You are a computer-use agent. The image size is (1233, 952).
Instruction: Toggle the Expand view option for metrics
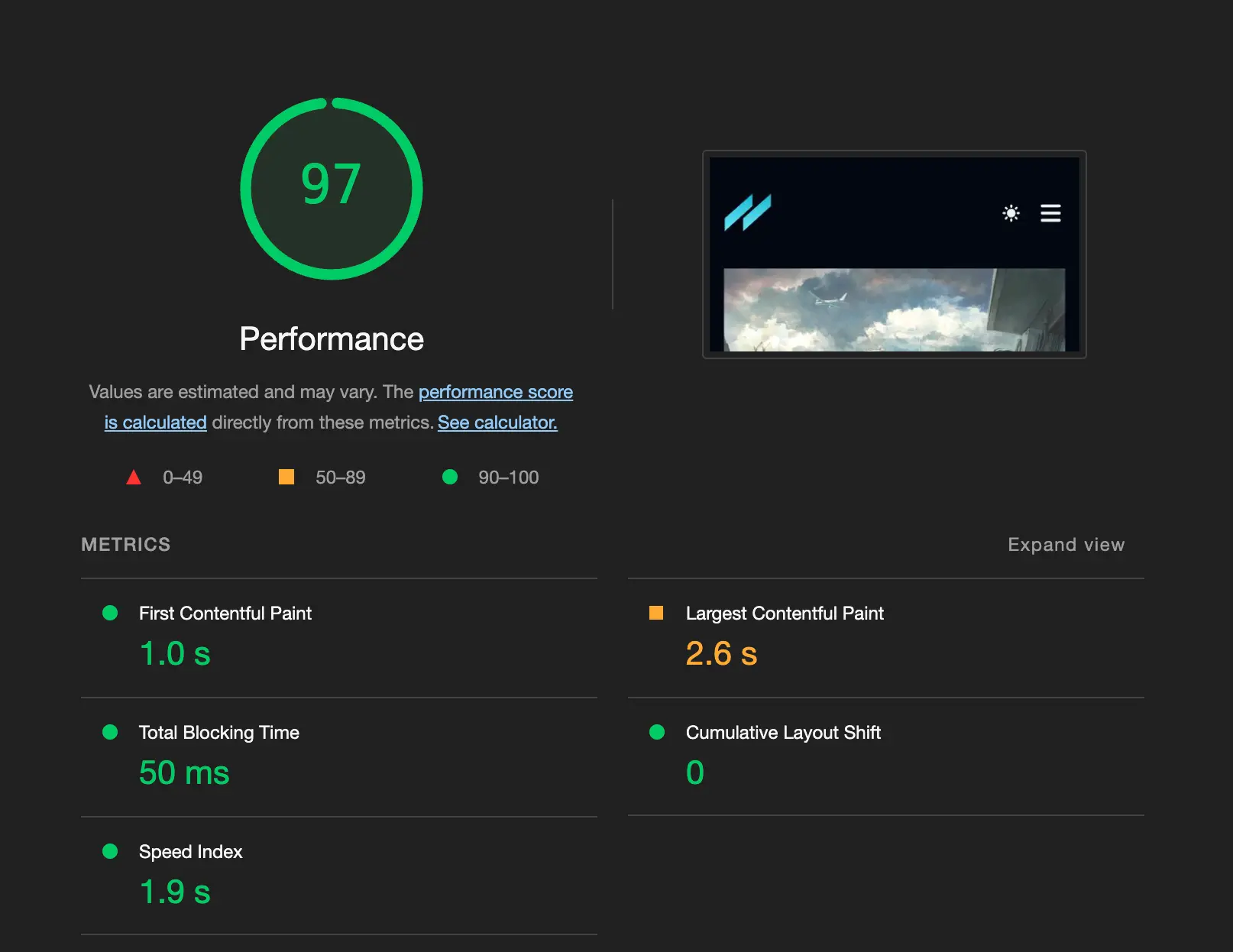(1066, 545)
